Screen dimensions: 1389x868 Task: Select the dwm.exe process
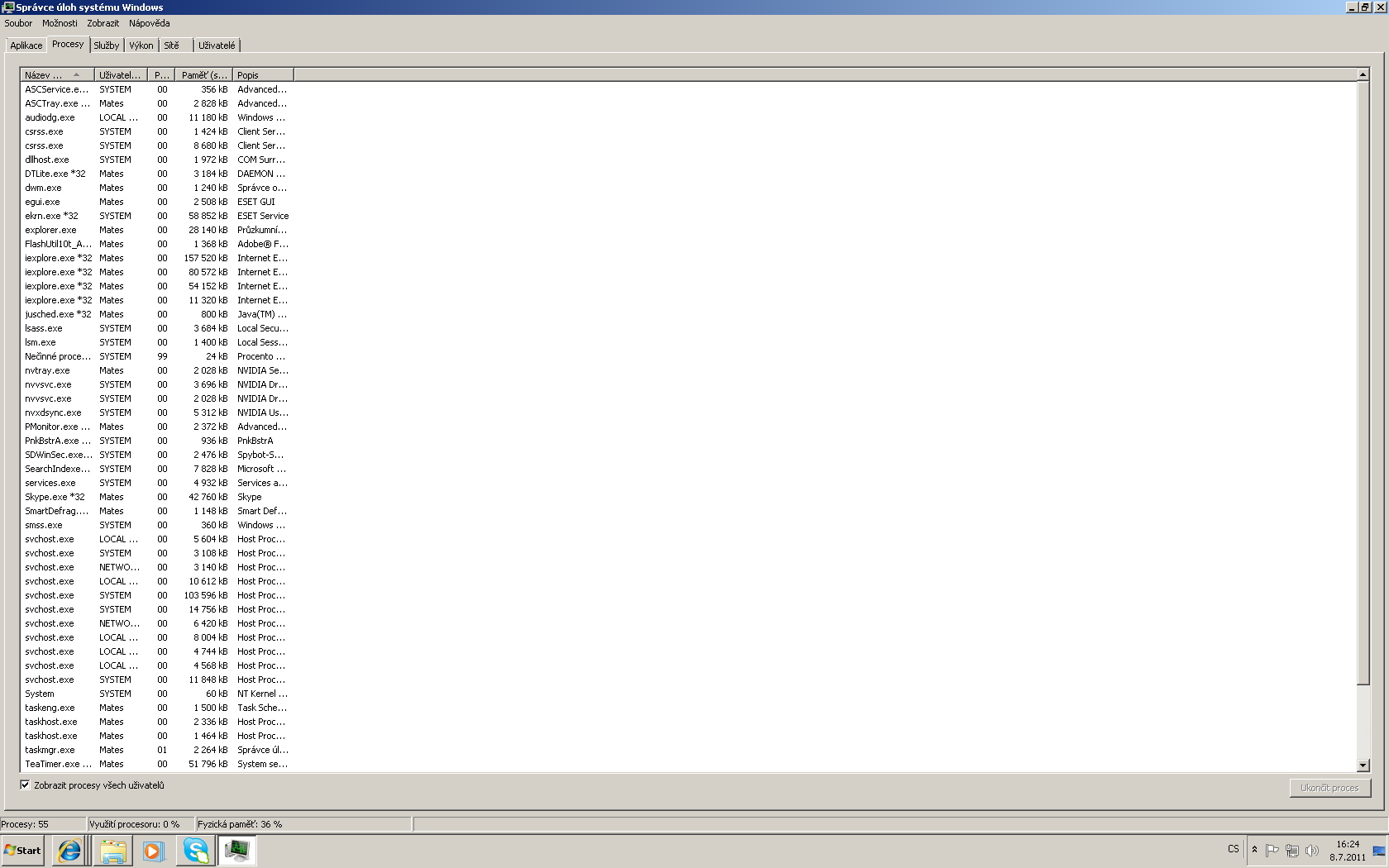(157, 188)
